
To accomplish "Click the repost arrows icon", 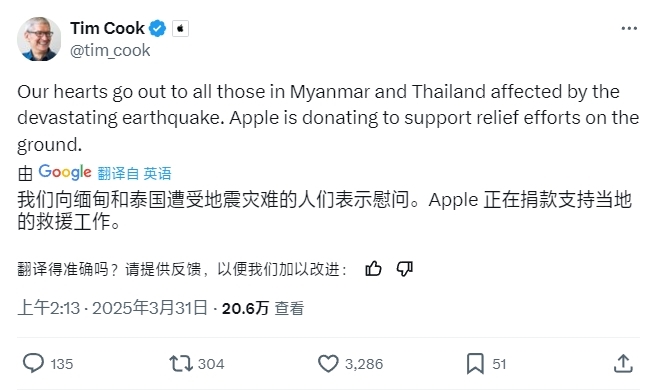I will click(x=181, y=363).
